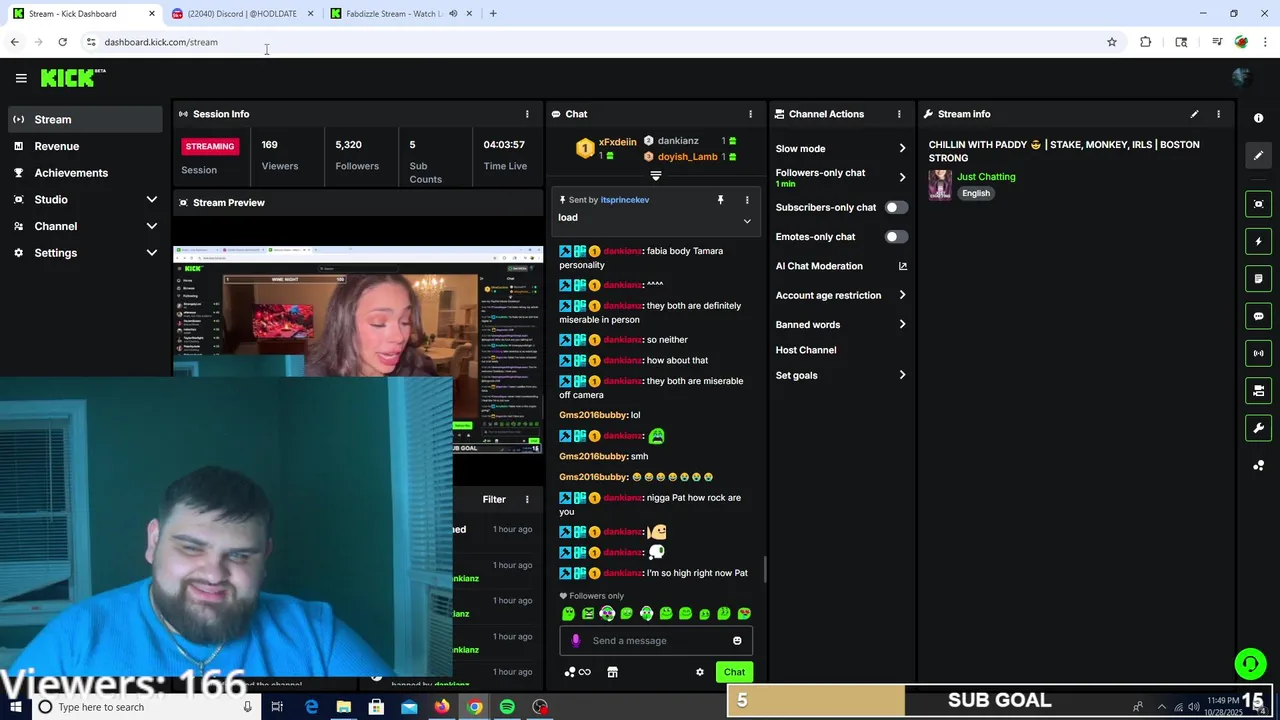
Task: Expand the pinned message chevron
Action: tap(746, 220)
